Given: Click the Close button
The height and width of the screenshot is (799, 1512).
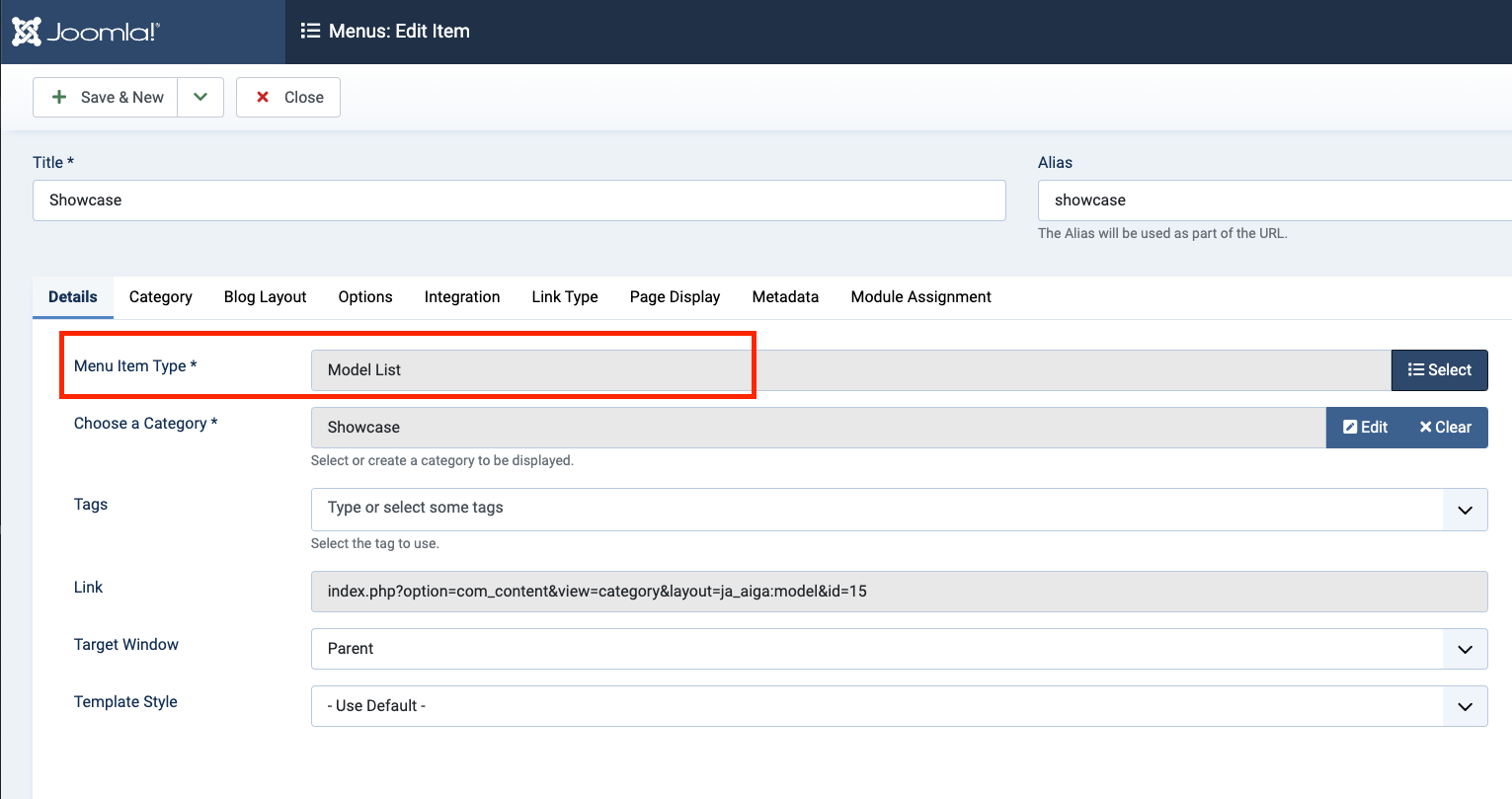Looking at the screenshot, I should [288, 97].
